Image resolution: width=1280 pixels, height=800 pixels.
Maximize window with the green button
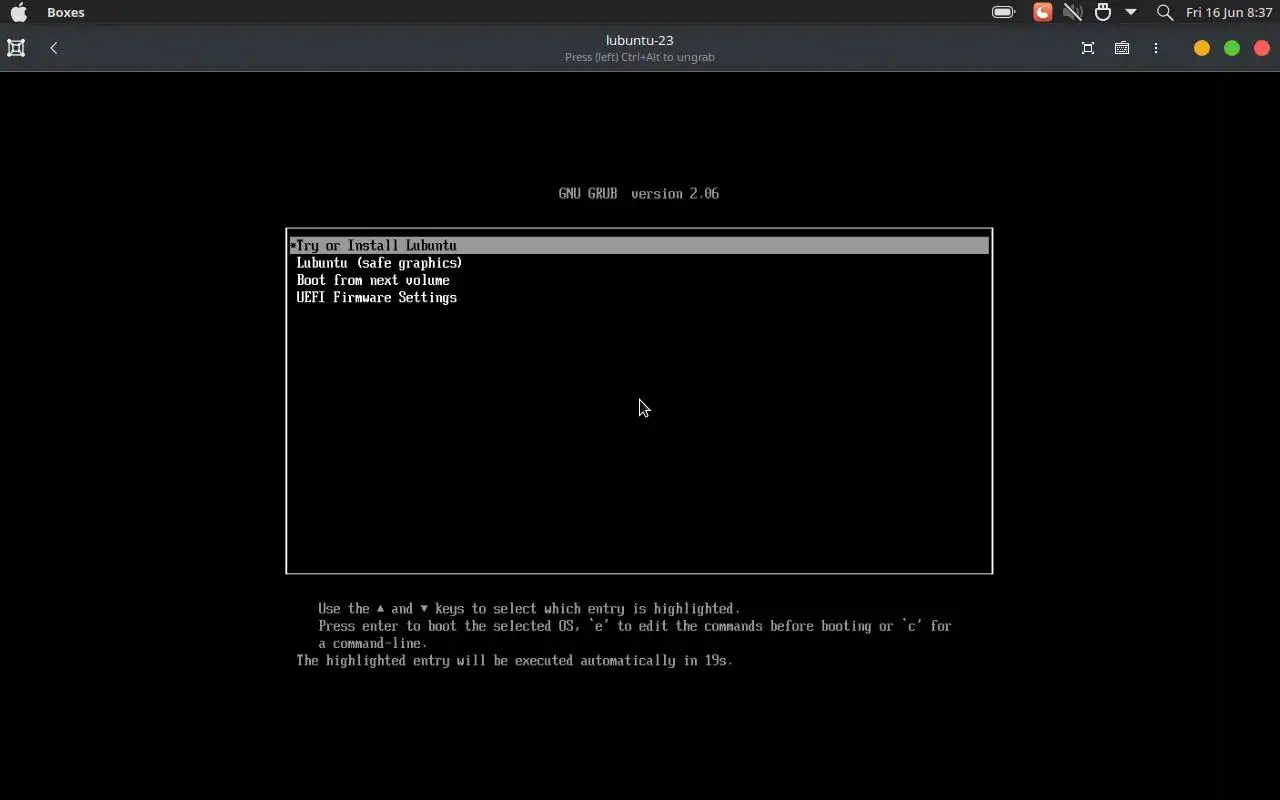coord(1232,48)
